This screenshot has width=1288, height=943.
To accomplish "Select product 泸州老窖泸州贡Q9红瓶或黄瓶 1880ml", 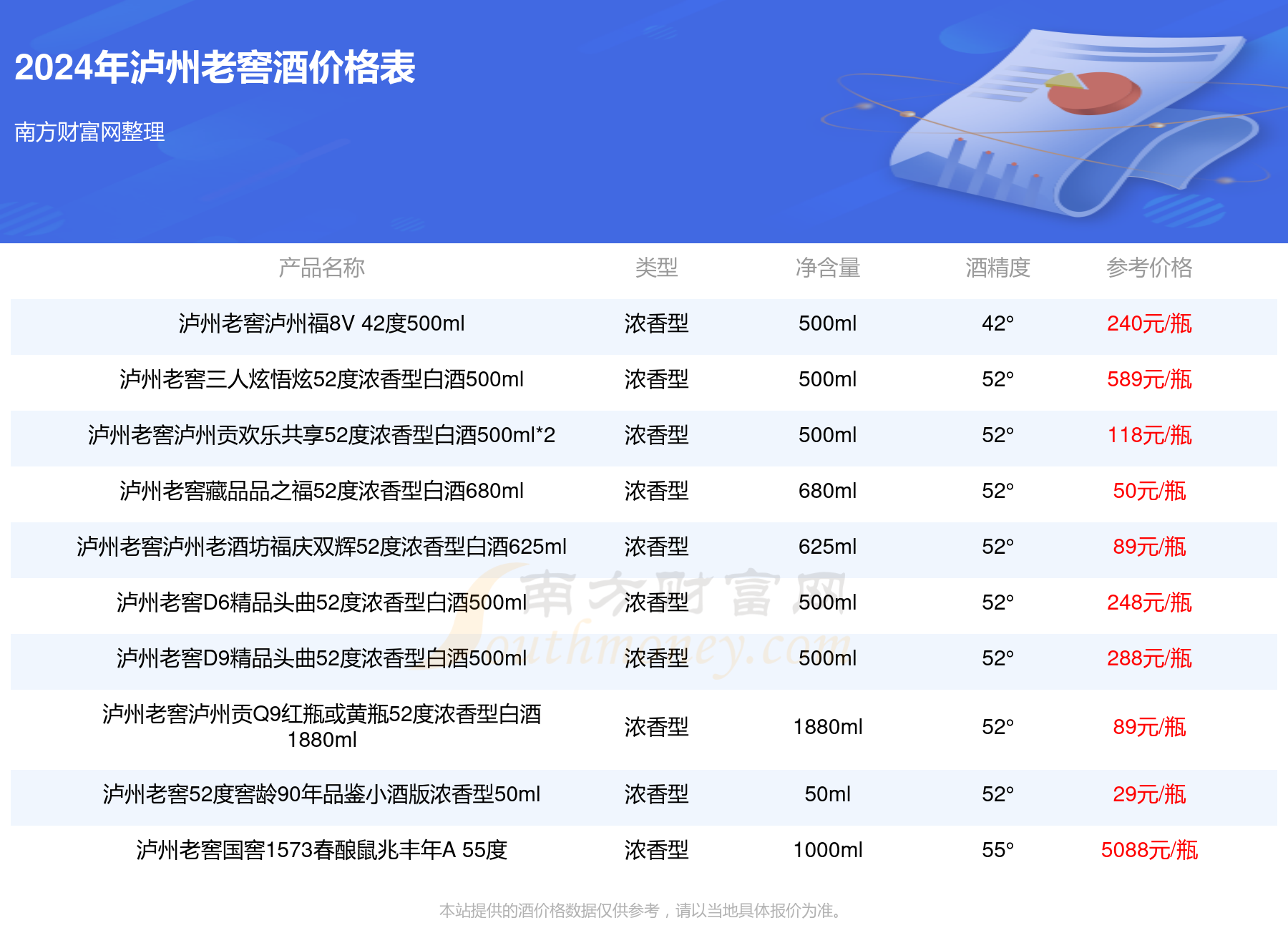I will click(x=321, y=727).
